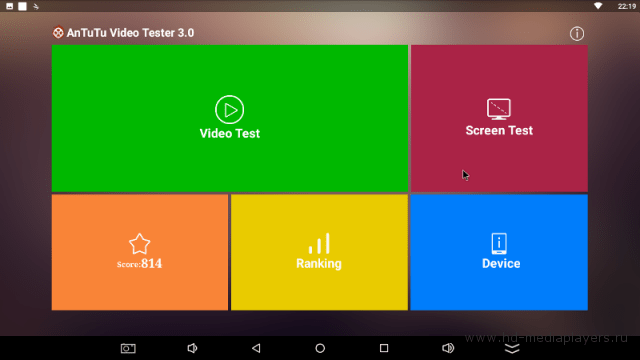Open recent apps with the square button
The image size is (640, 360).
pyautogui.click(x=384, y=348)
